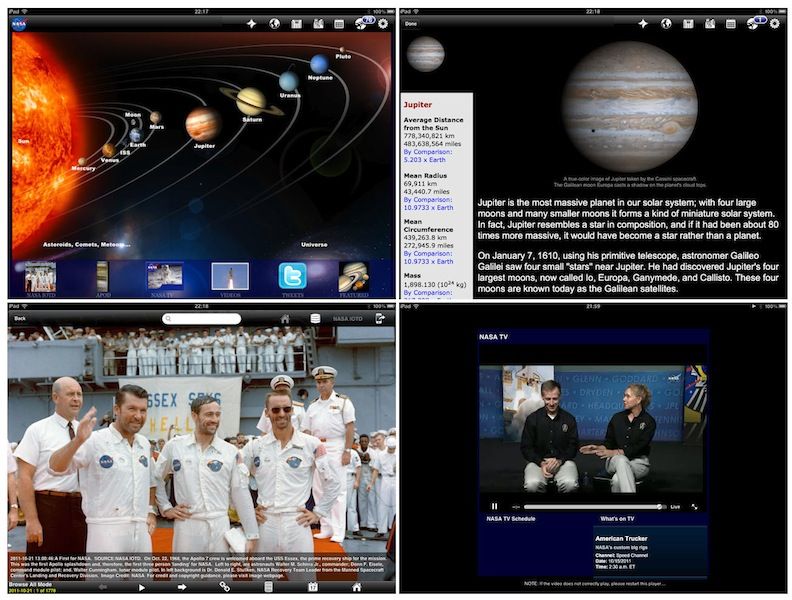Image resolution: width=792 pixels, height=600 pixels.
Task: Select Uranus on the solar system map
Action: coord(288,82)
